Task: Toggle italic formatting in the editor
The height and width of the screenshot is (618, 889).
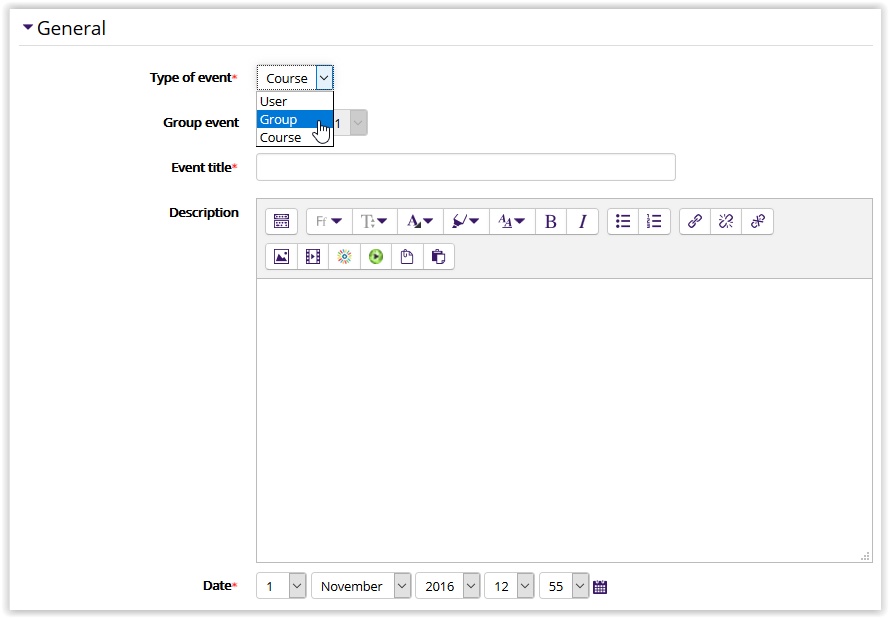Action: 582,221
